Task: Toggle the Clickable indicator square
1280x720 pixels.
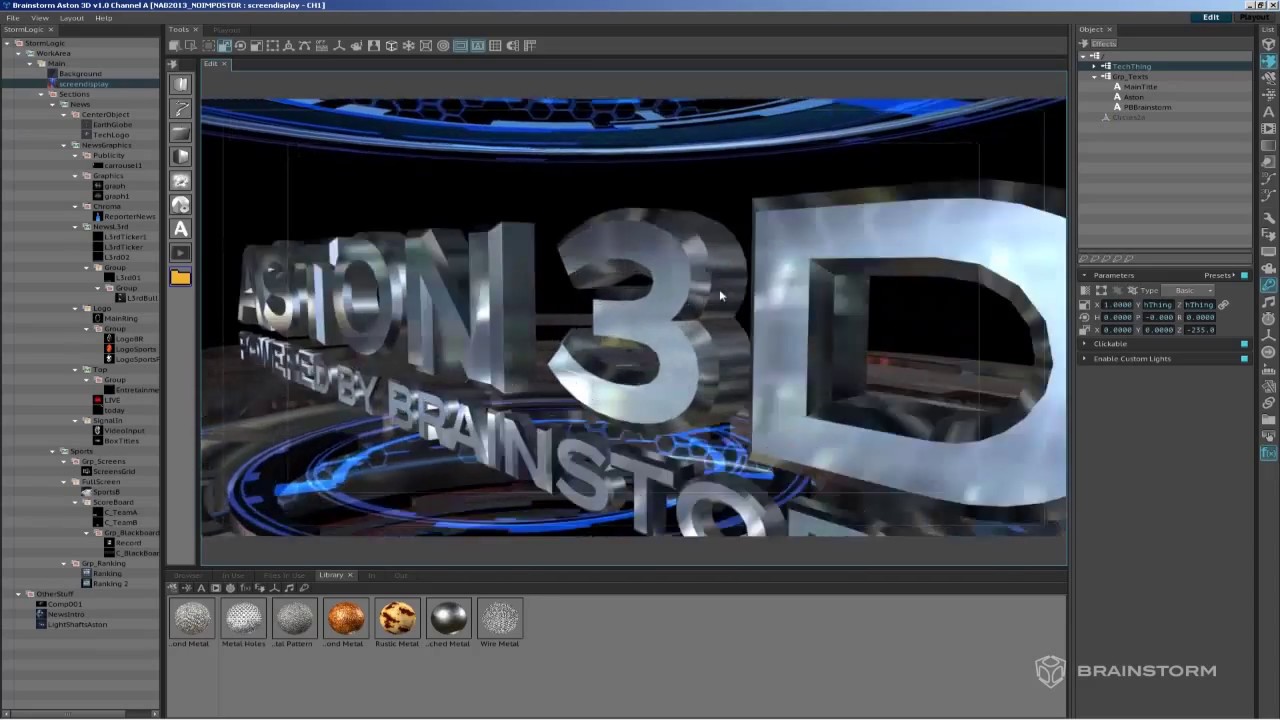Action: 1244,344
